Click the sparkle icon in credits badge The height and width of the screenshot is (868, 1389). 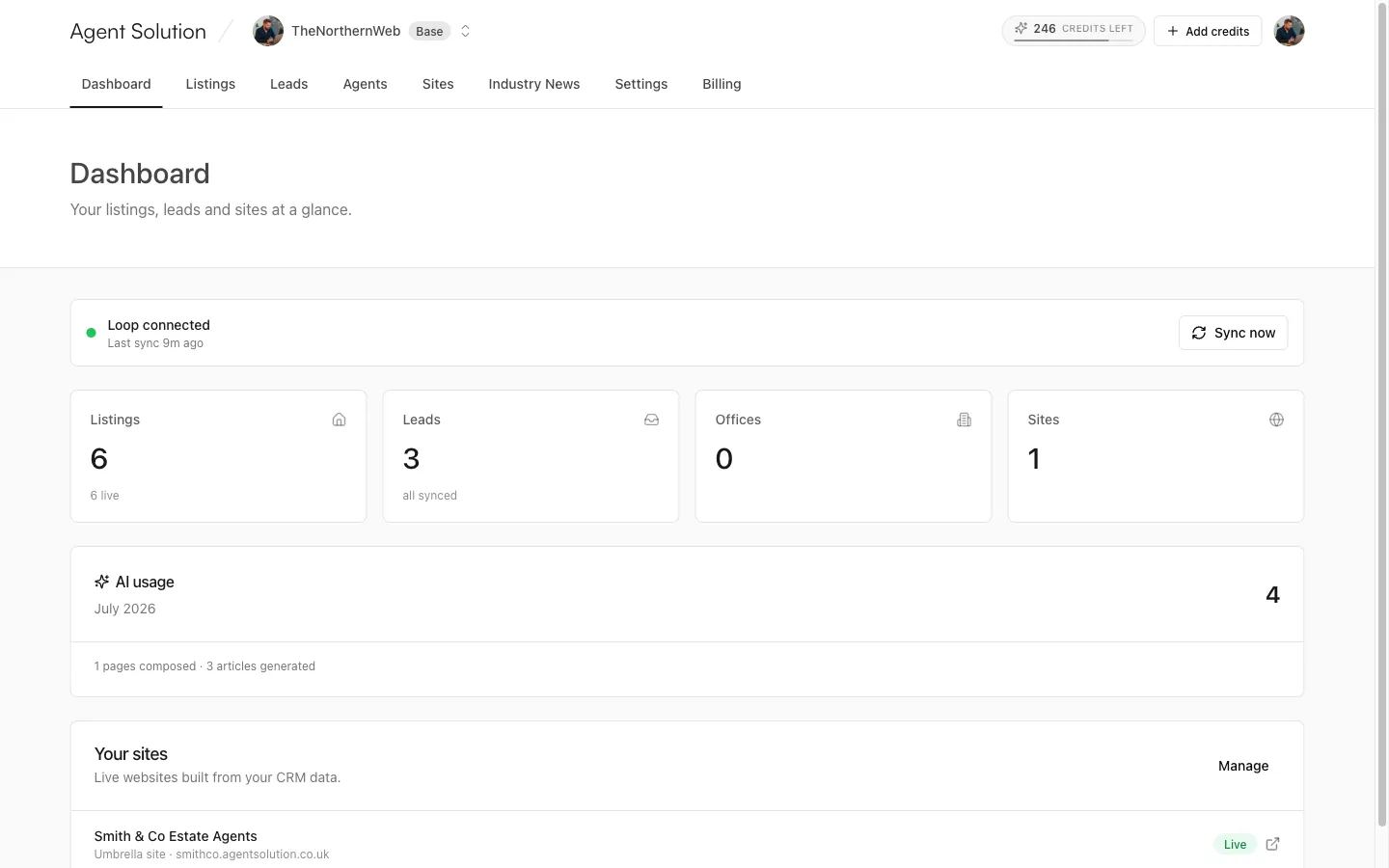coord(1021,28)
